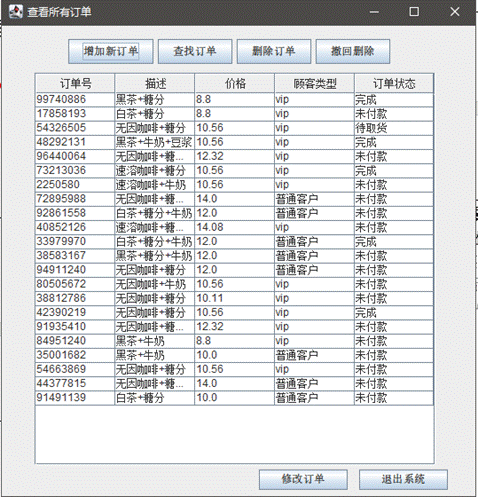Screen dimensions: 478x497
Task: Click the 增加新订单 button
Action: pos(111,51)
